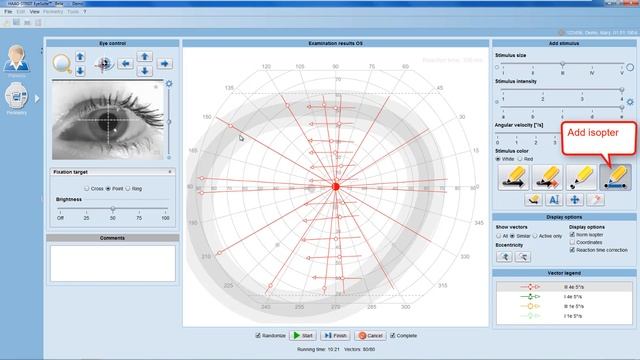Open the File menu
640x360 pixels.
(x=8, y=12)
